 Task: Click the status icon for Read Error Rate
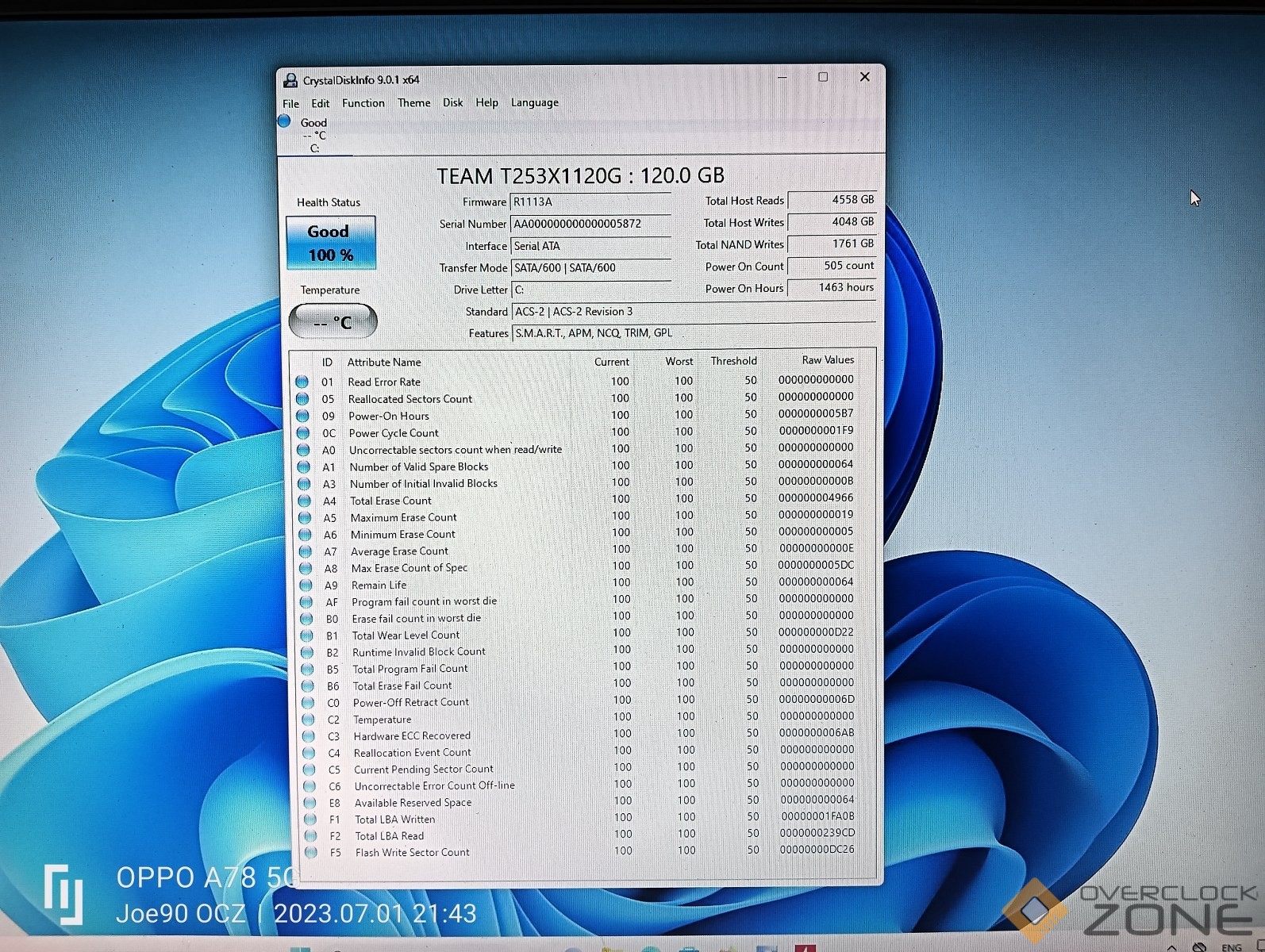(x=302, y=382)
